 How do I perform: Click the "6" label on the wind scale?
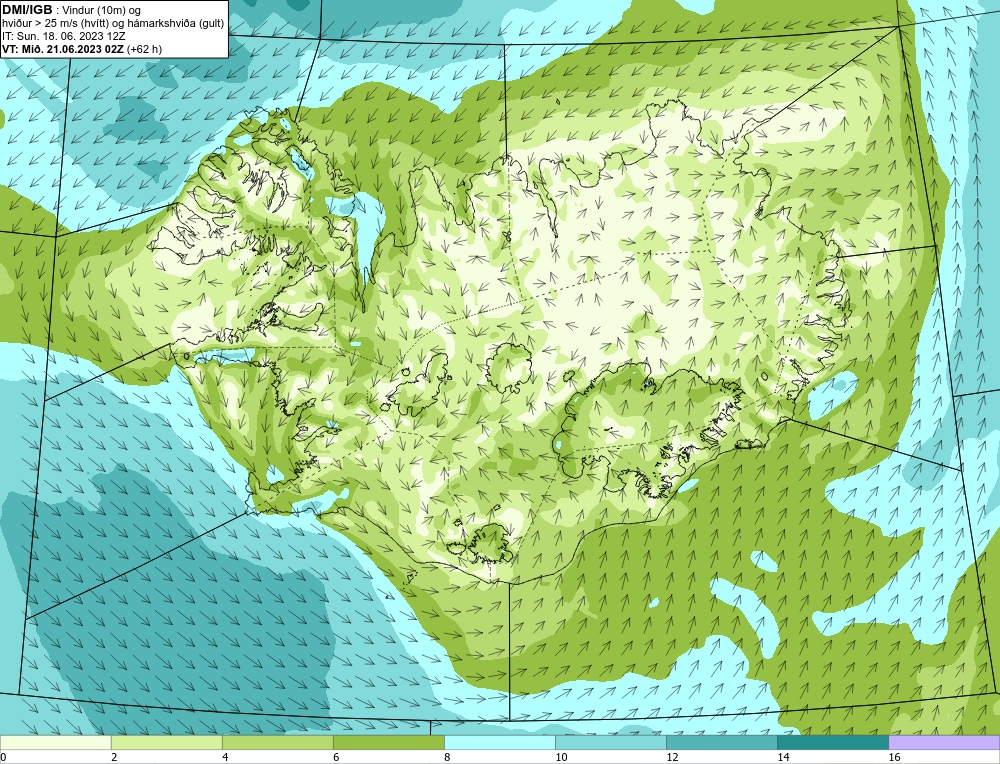tap(336, 757)
